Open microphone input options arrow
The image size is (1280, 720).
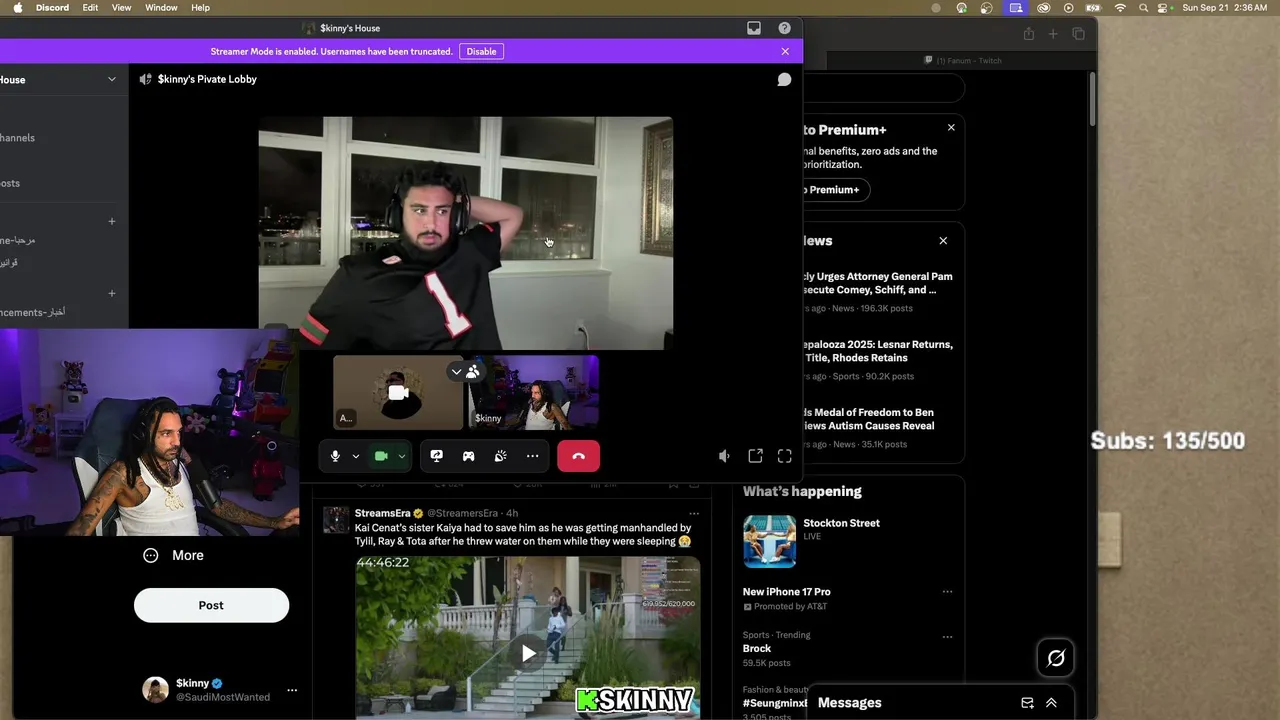pyautogui.click(x=355, y=456)
